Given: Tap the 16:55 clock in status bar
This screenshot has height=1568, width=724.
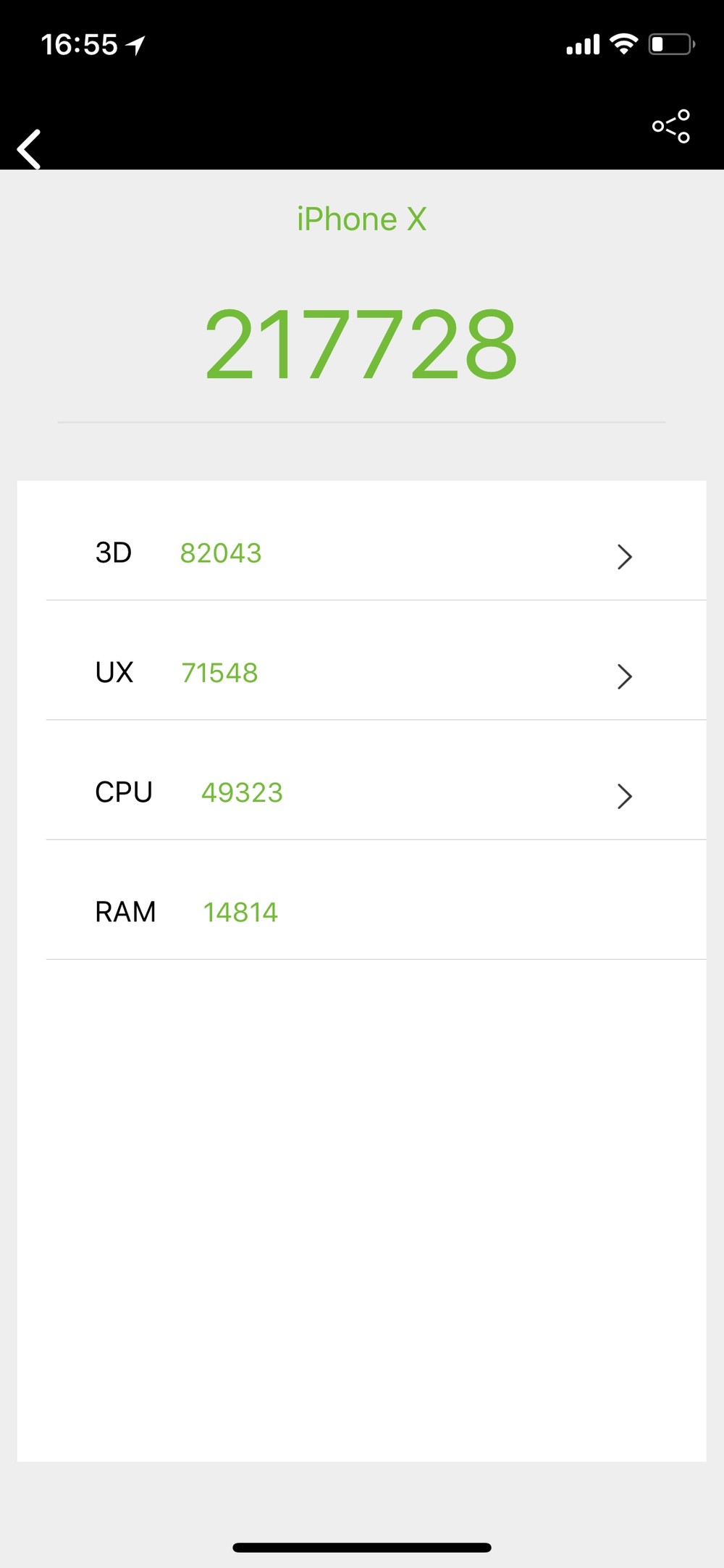Looking at the screenshot, I should click(79, 45).
